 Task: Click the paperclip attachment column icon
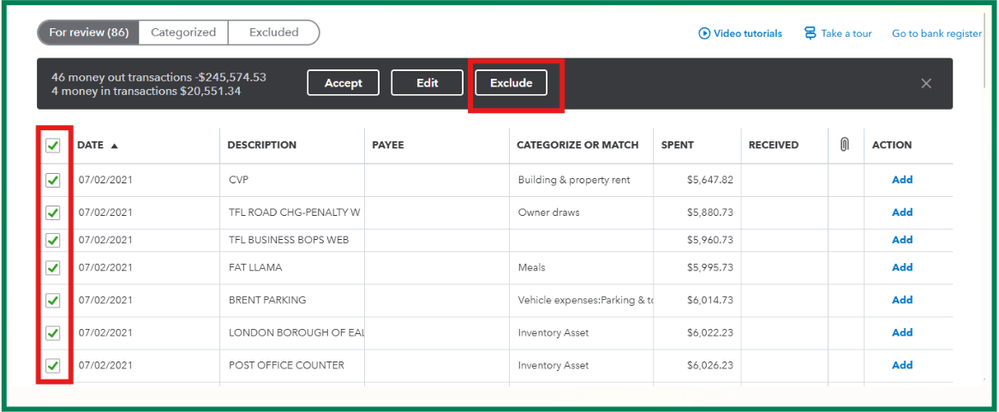coord(844,145)
